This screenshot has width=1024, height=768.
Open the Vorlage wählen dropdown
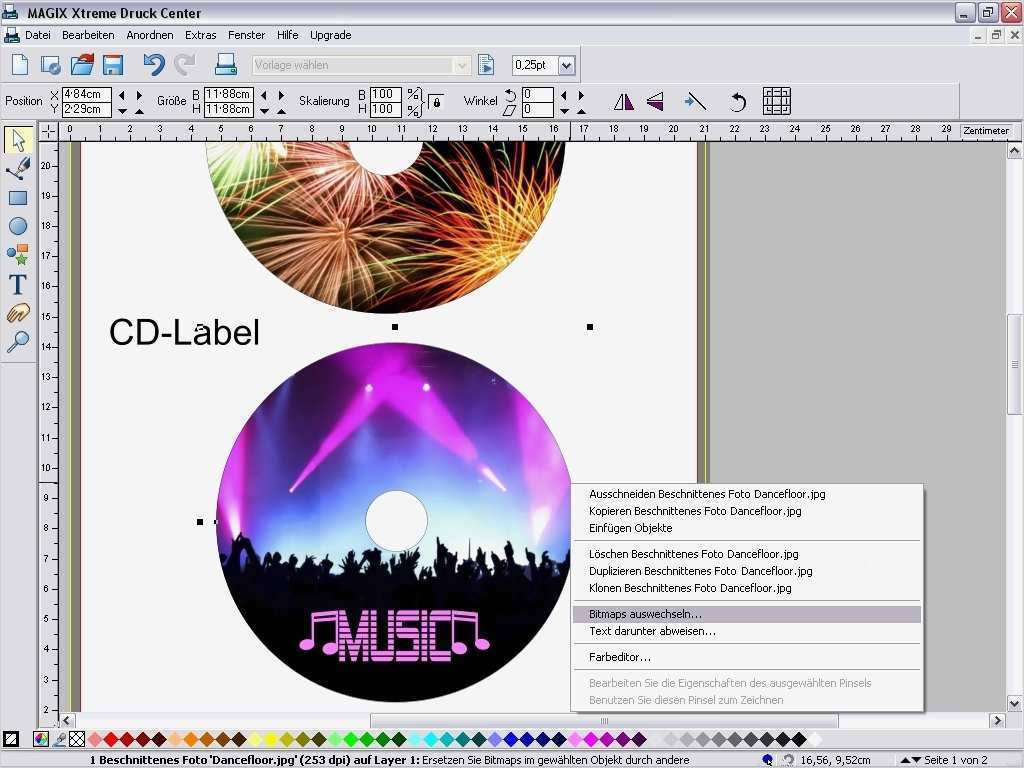(x=461, y=65)
